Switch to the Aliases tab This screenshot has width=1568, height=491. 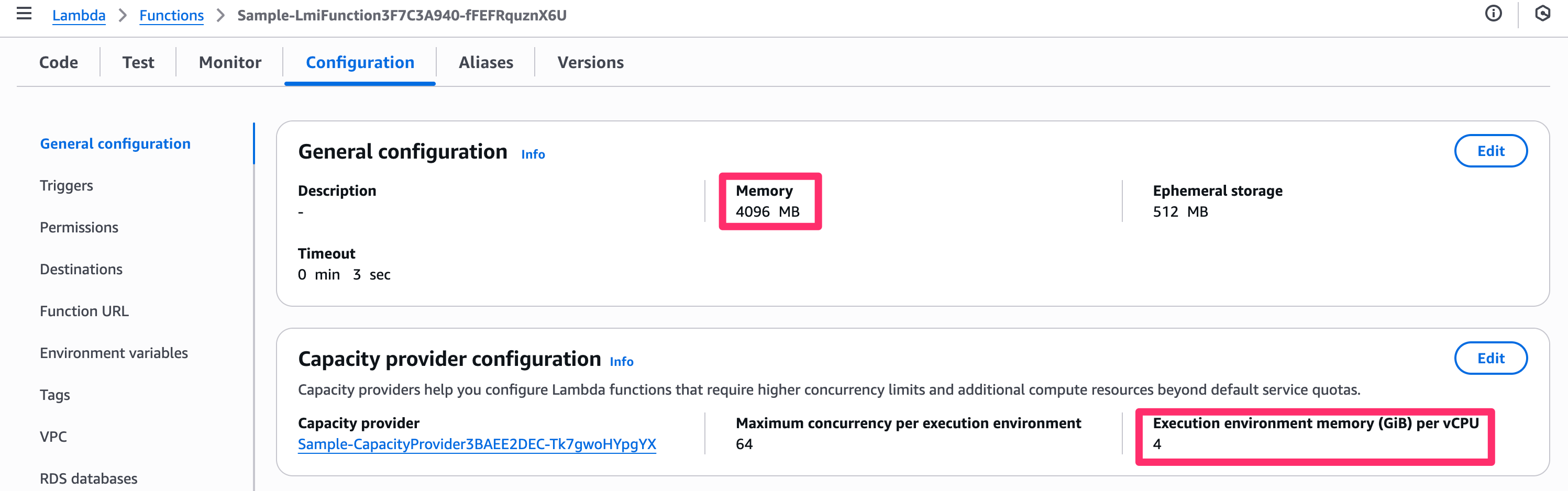point(485,62)
